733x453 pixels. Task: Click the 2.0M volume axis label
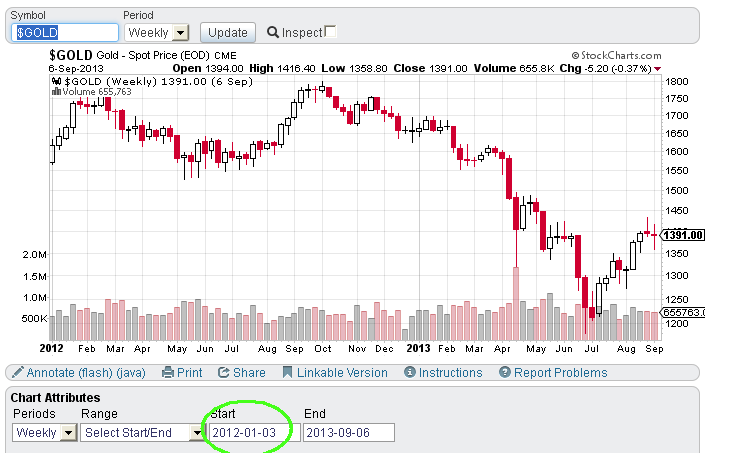point(35,255)
